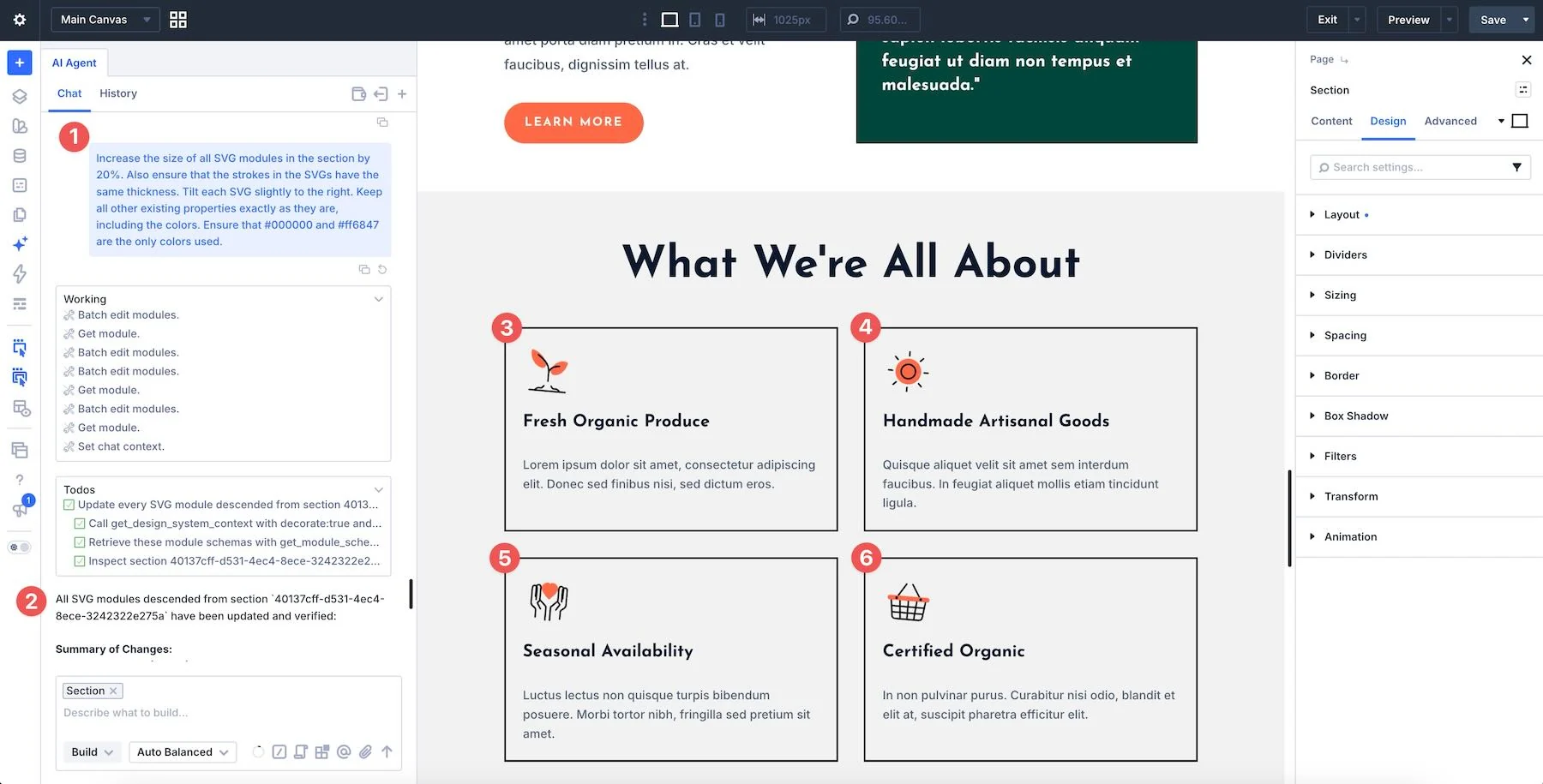Click the blue add module plus button

pyautogui.click(x=20, y=63)
